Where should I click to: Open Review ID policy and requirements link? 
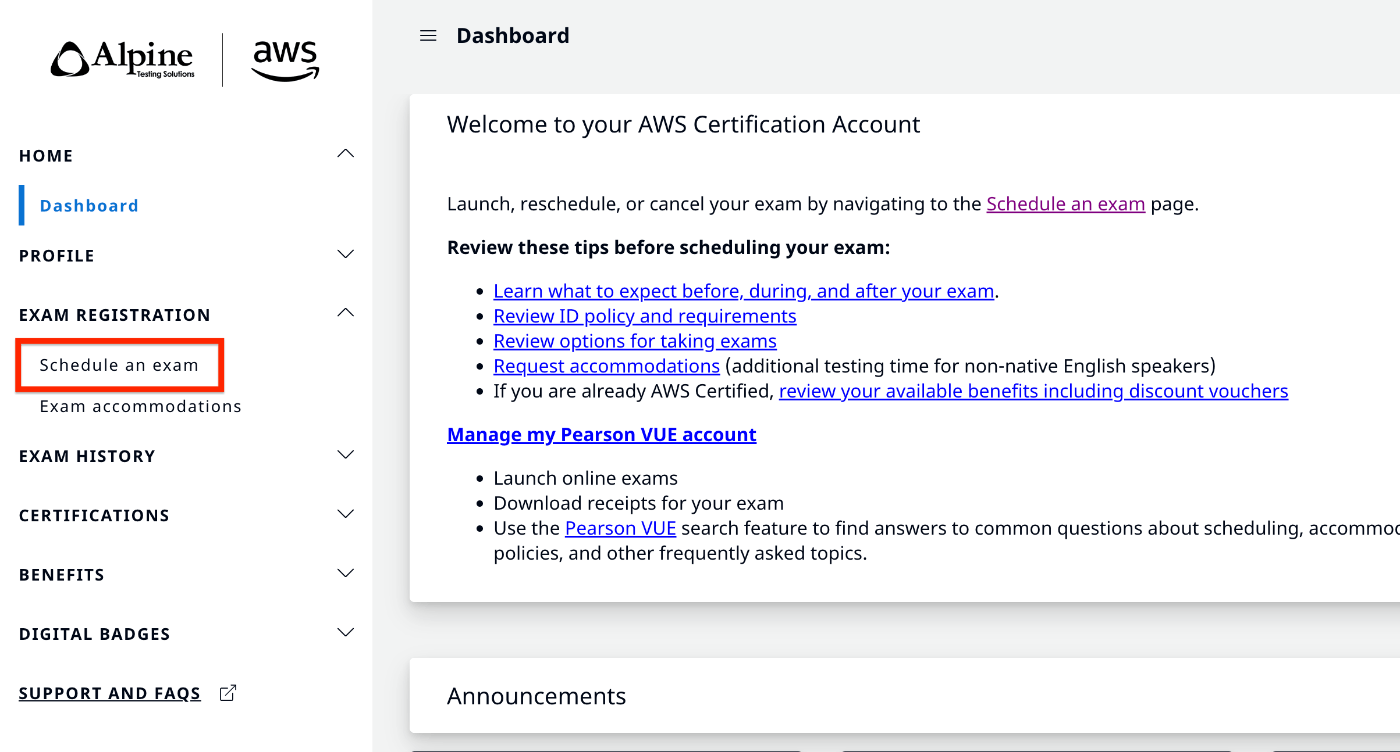(645, 316)
